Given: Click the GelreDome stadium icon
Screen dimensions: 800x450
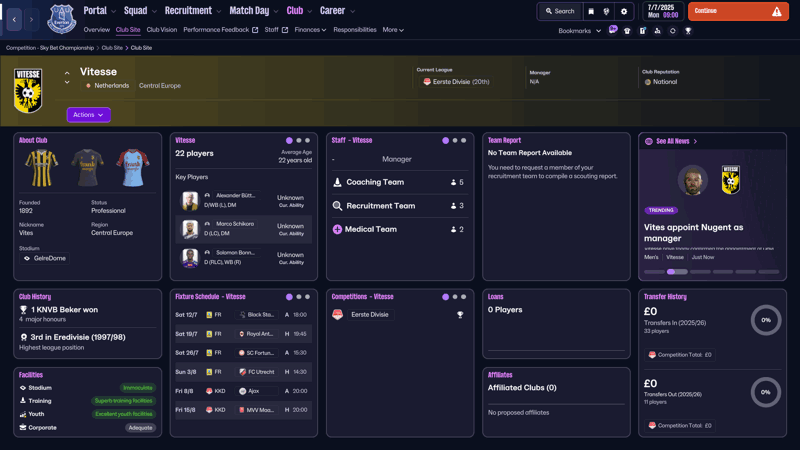Looking at the screenshot, I should [27, 258].
